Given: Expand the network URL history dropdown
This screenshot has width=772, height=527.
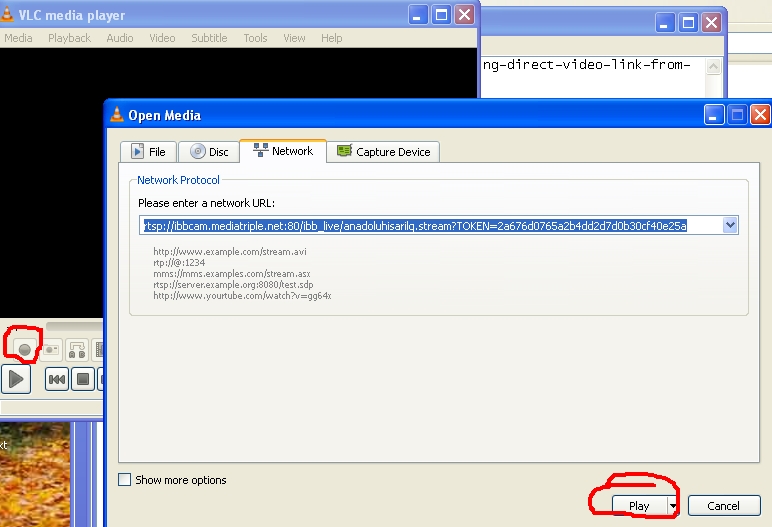Looking at the screenshot, I should coord(730,225).
